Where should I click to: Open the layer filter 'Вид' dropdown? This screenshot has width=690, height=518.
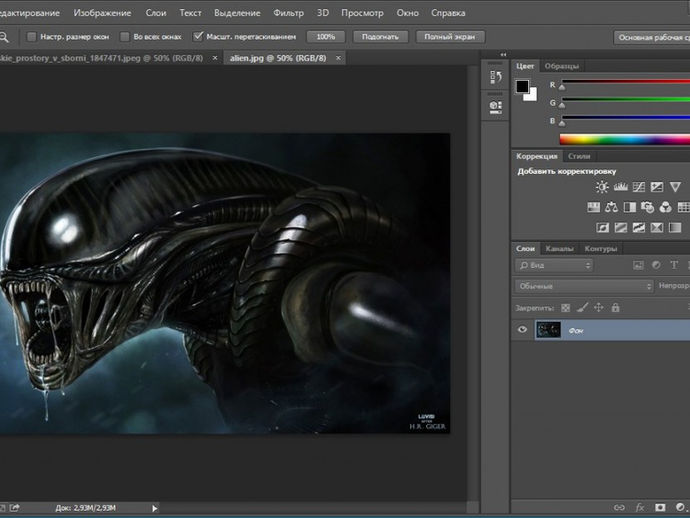click(554, 265)
